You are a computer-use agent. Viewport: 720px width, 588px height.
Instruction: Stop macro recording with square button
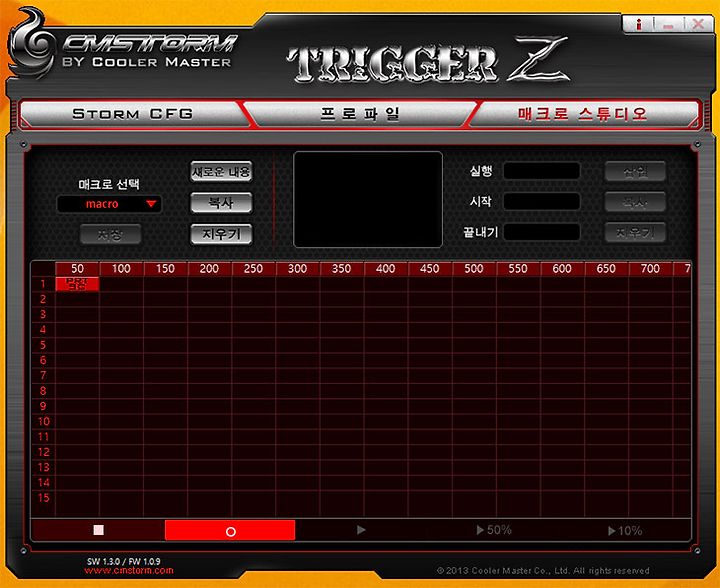[98, 530]
